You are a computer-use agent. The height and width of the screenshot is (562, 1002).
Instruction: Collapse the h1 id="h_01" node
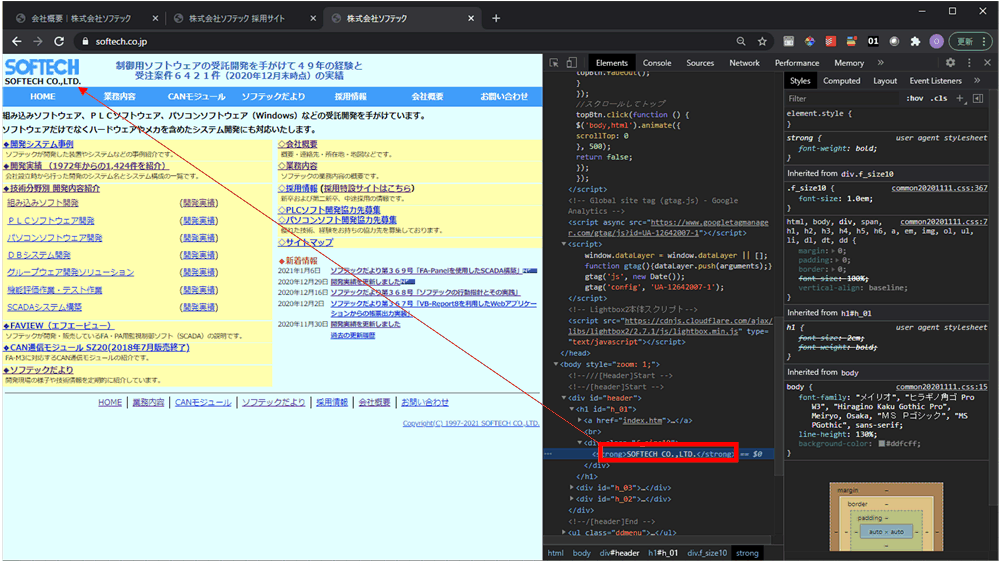coord(571,409)
